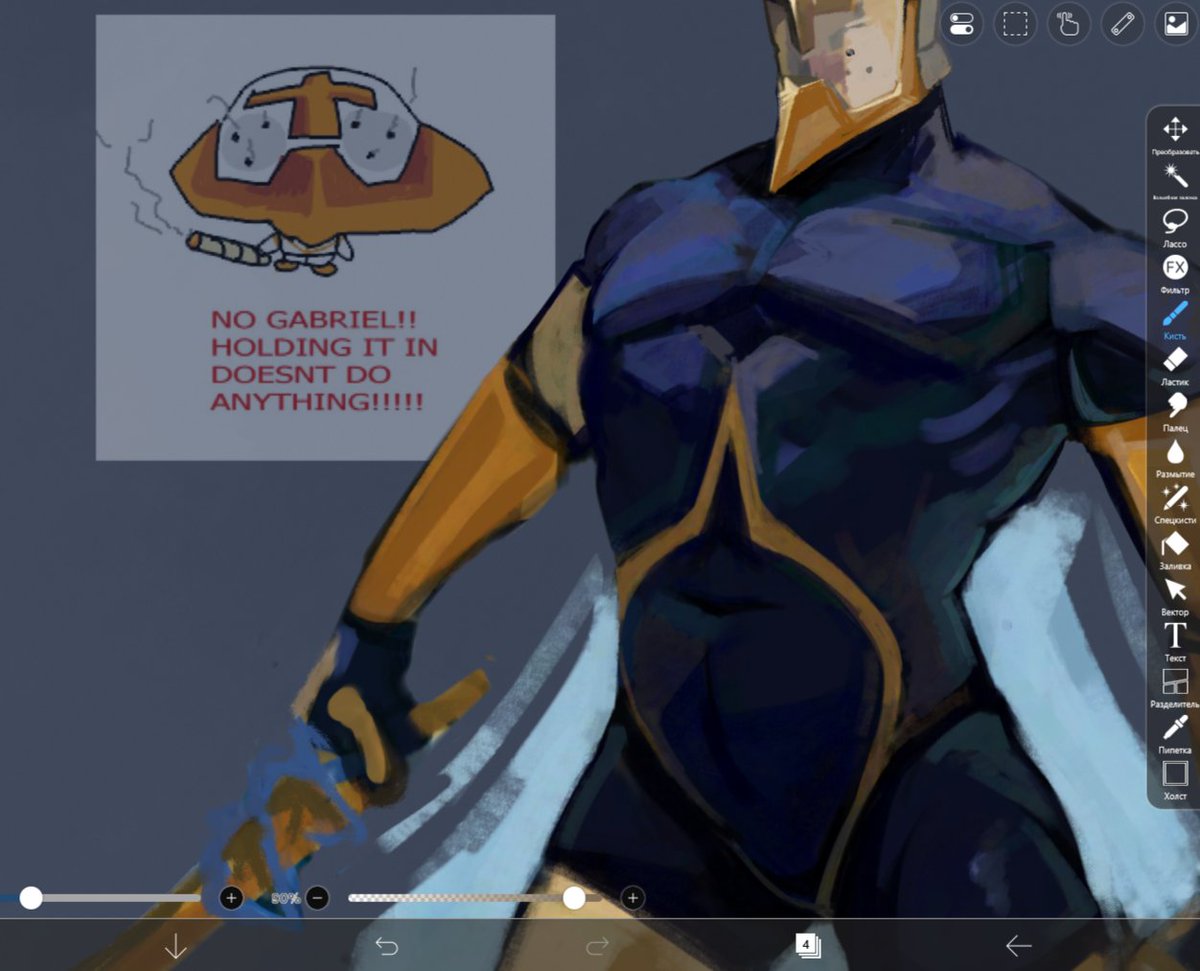Select the Special brushes (Спецкисти) tool
This screenshot has width=1200, height=971.
[1175, 505]
